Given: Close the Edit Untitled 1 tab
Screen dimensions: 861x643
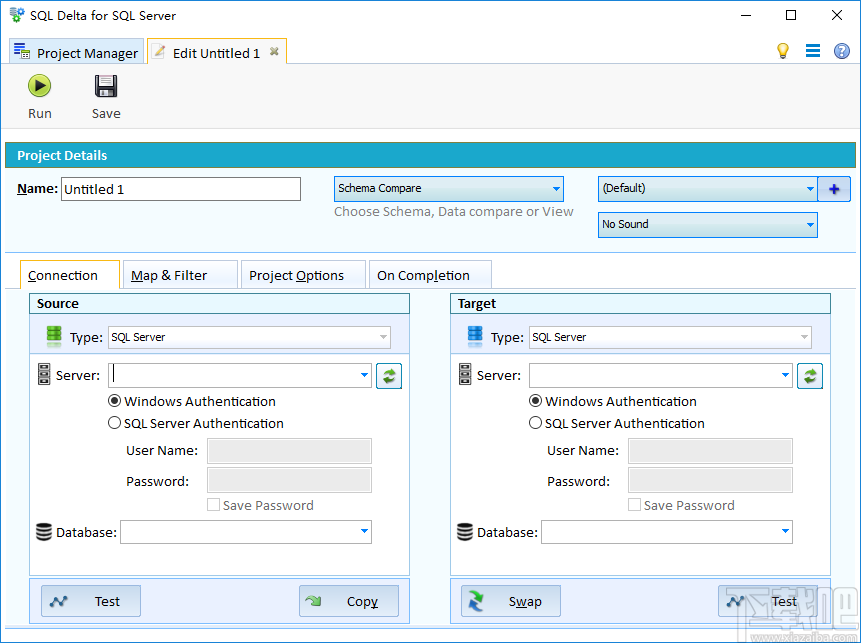Looking at the screenshot, I should tap(274, 51).
